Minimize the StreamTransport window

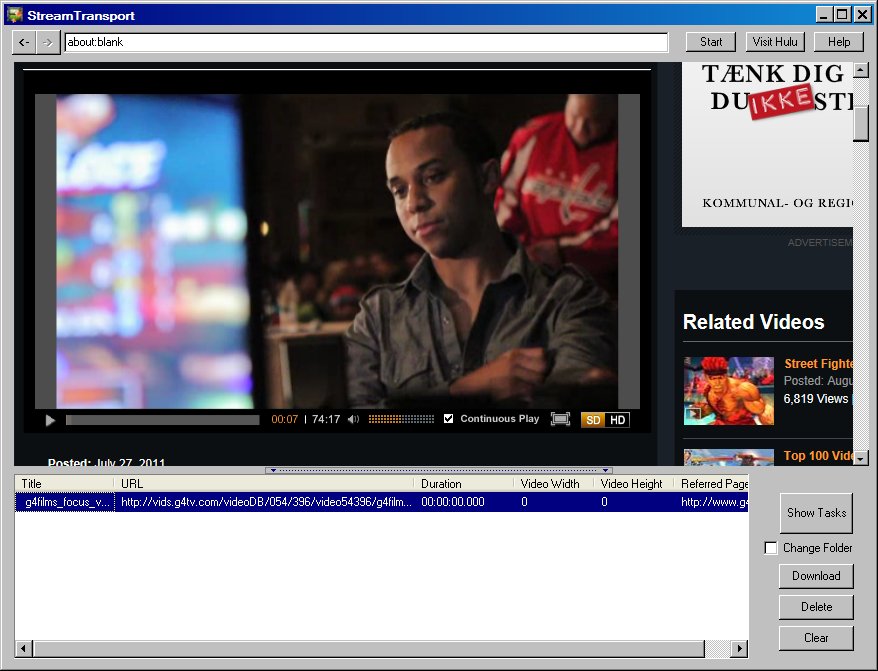tap(823, 15)
